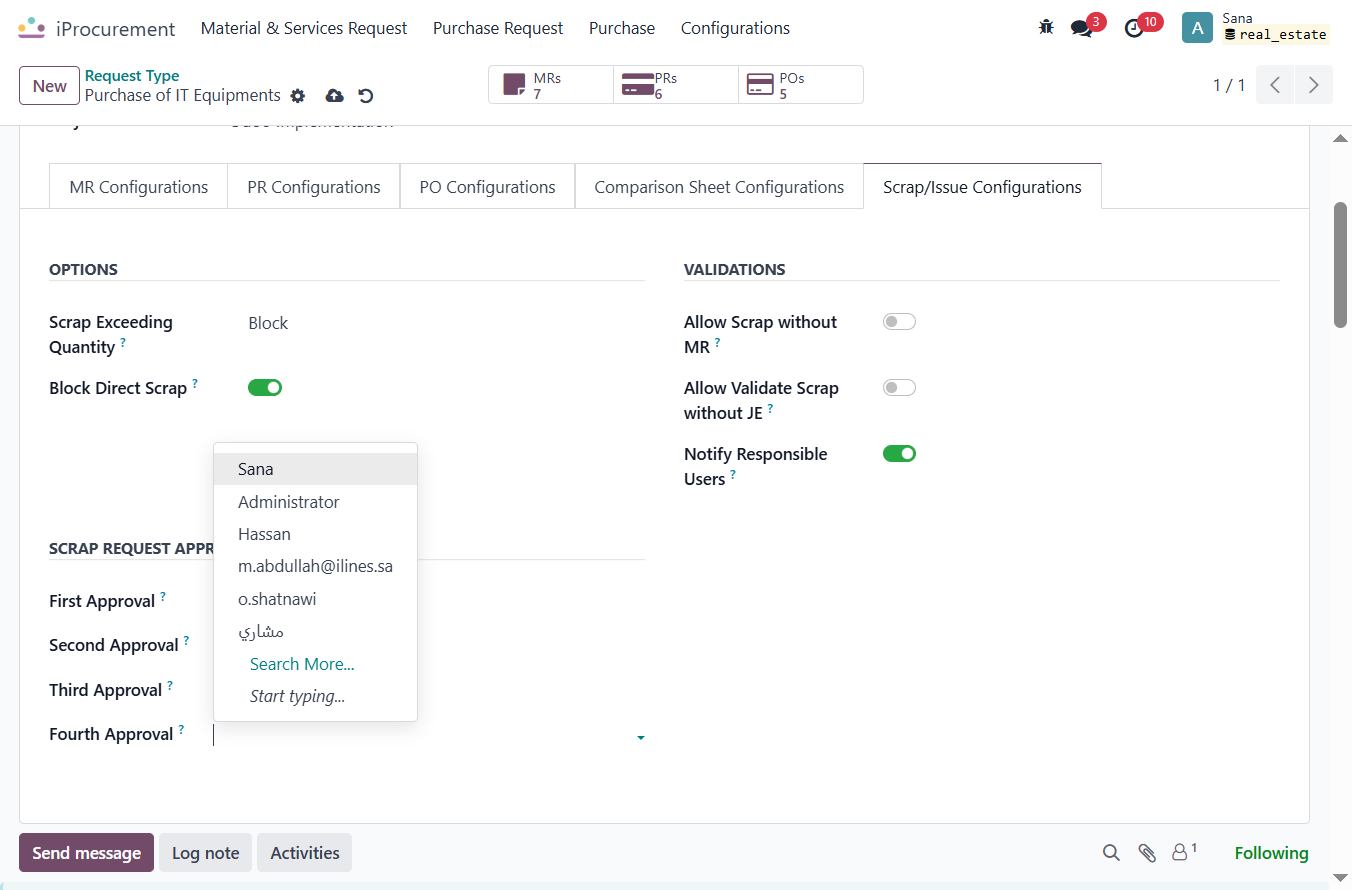Image resolution: width=1352 pixels, height=890 pixels.
Task: Discard changes with the undo arrow icon
Action: [x=366, y=96]
